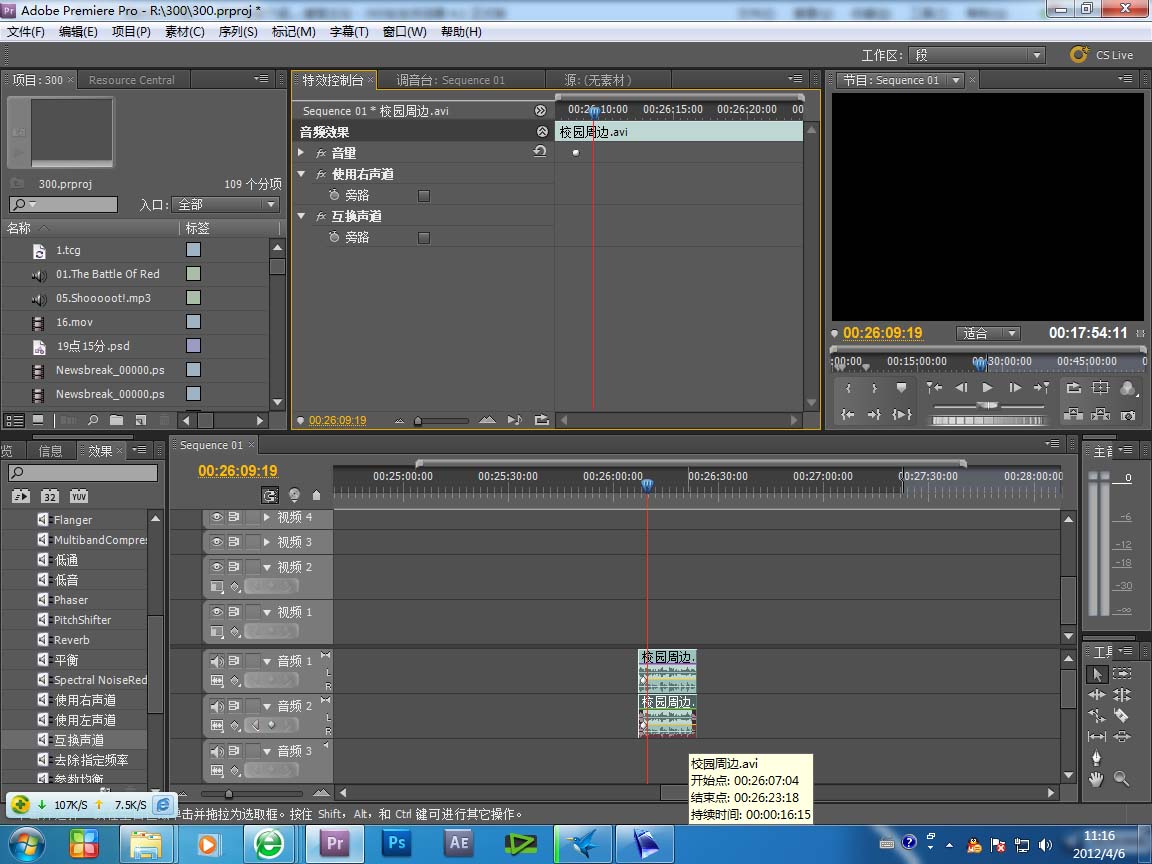Viewport: 1152px width, 864px height.
Task: Select 互换声道 effect in effects list
Action: pos(79,740)
